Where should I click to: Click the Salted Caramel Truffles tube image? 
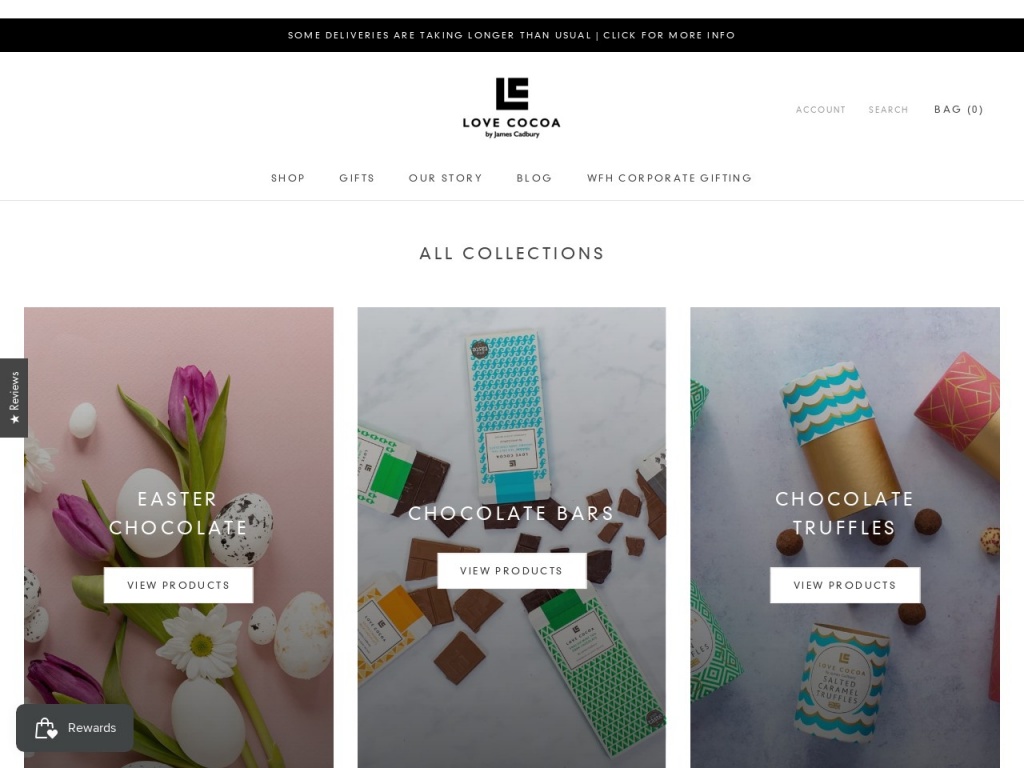[841, 684]
